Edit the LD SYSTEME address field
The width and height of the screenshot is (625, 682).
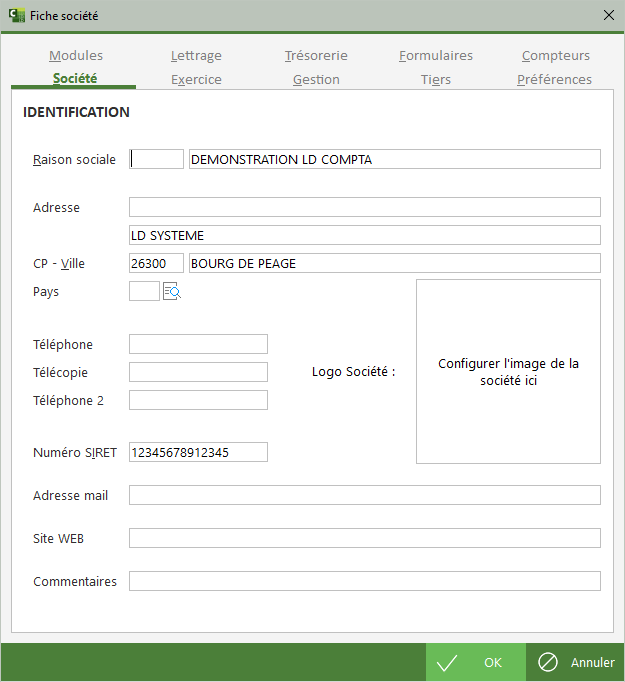click(364, 235)
